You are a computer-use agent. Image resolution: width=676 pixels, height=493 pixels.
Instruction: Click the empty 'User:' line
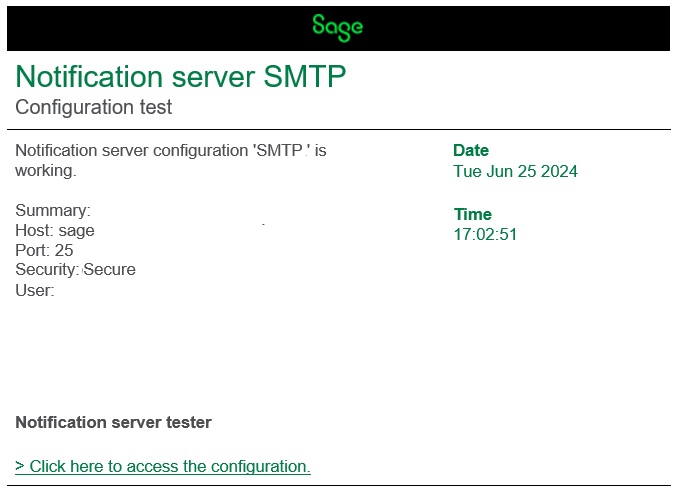(x=34, y=290)
